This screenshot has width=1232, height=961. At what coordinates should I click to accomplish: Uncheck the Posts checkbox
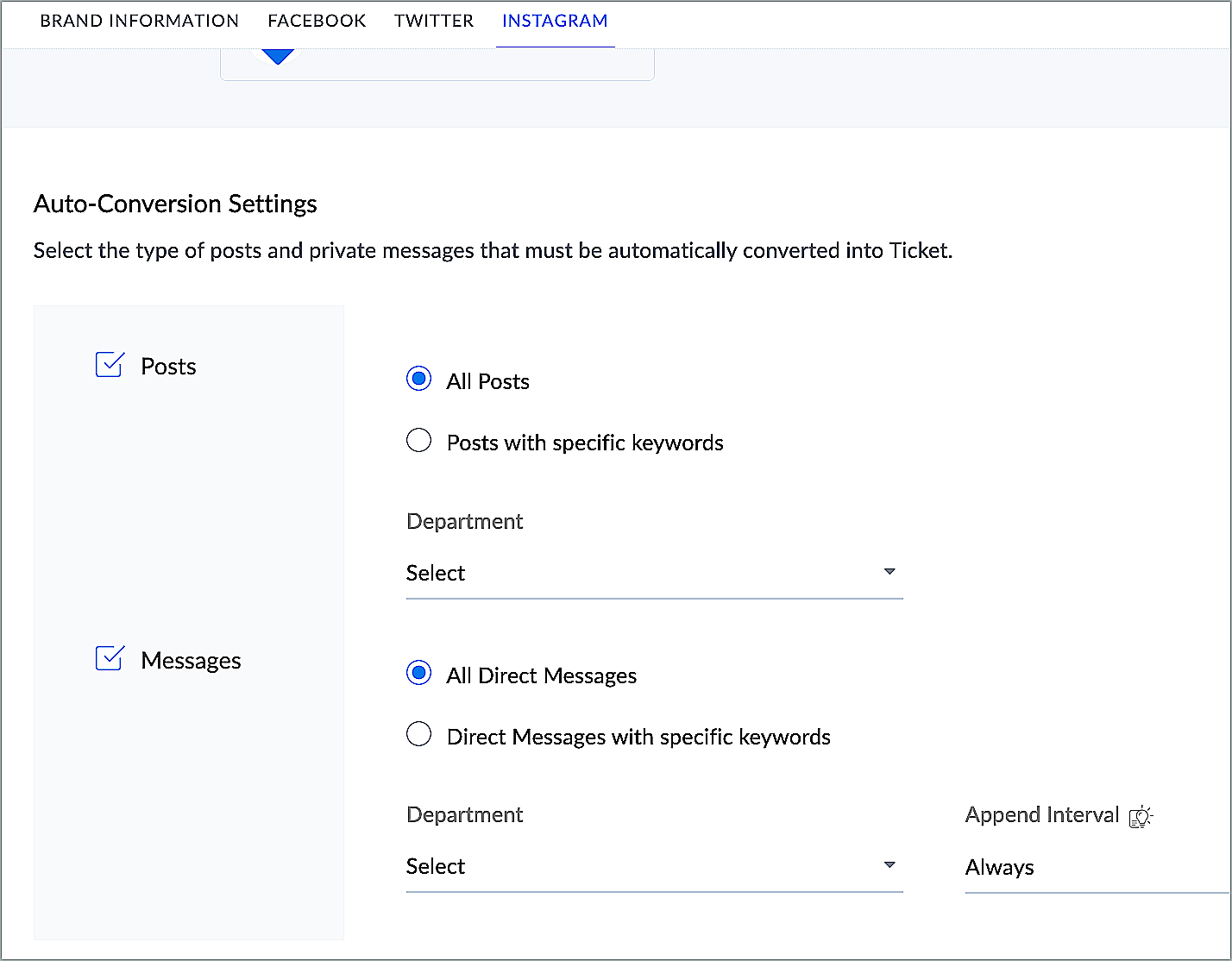tap(110, 365)
